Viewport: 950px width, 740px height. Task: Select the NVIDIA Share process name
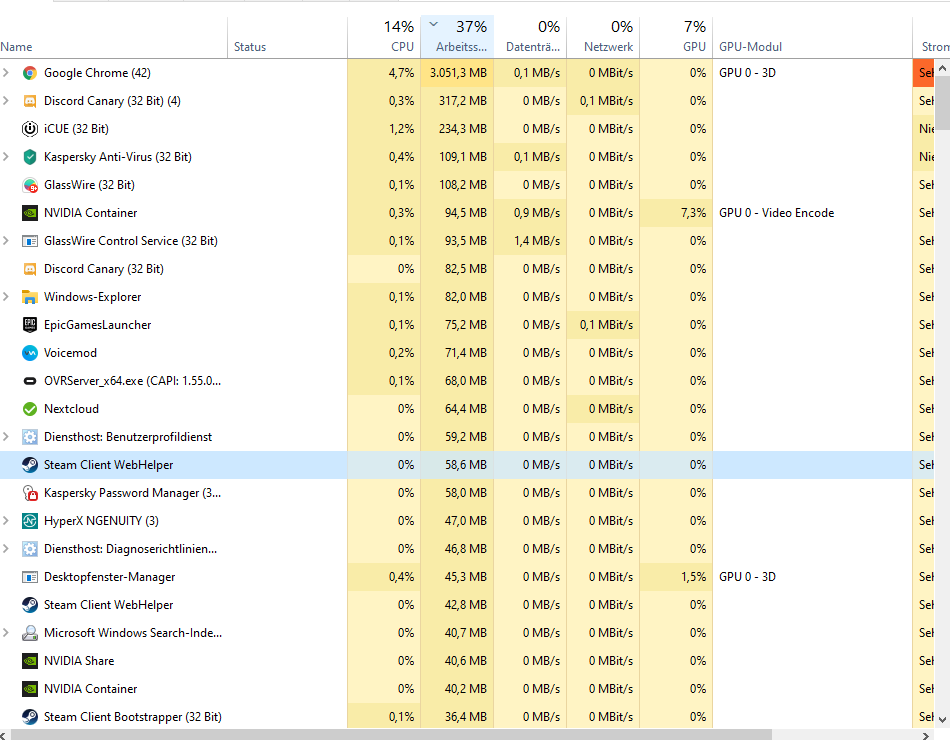pyautogui.click(x=79, y=661)
